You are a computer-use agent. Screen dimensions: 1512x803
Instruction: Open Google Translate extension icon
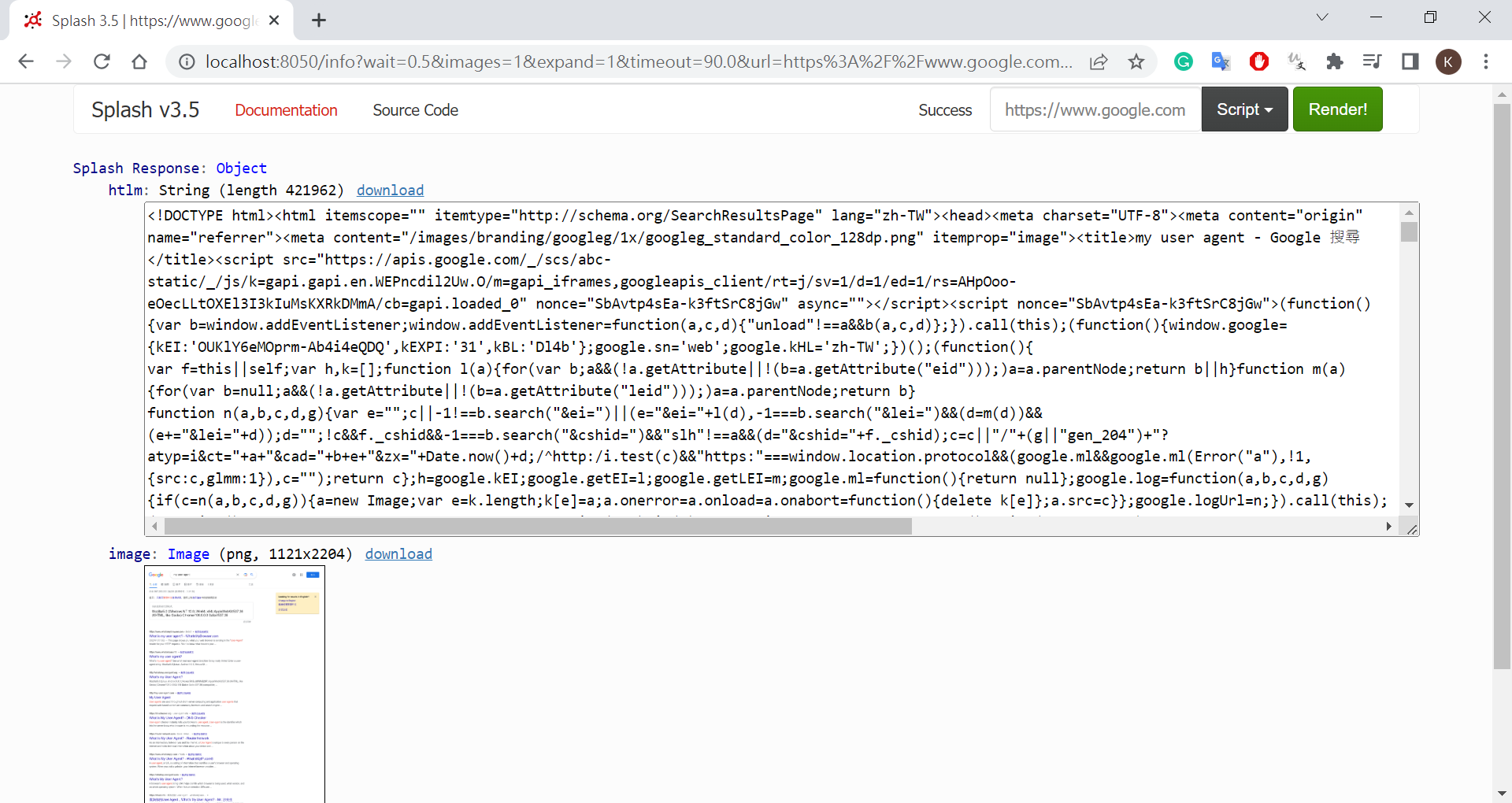tap(1221, 61)
